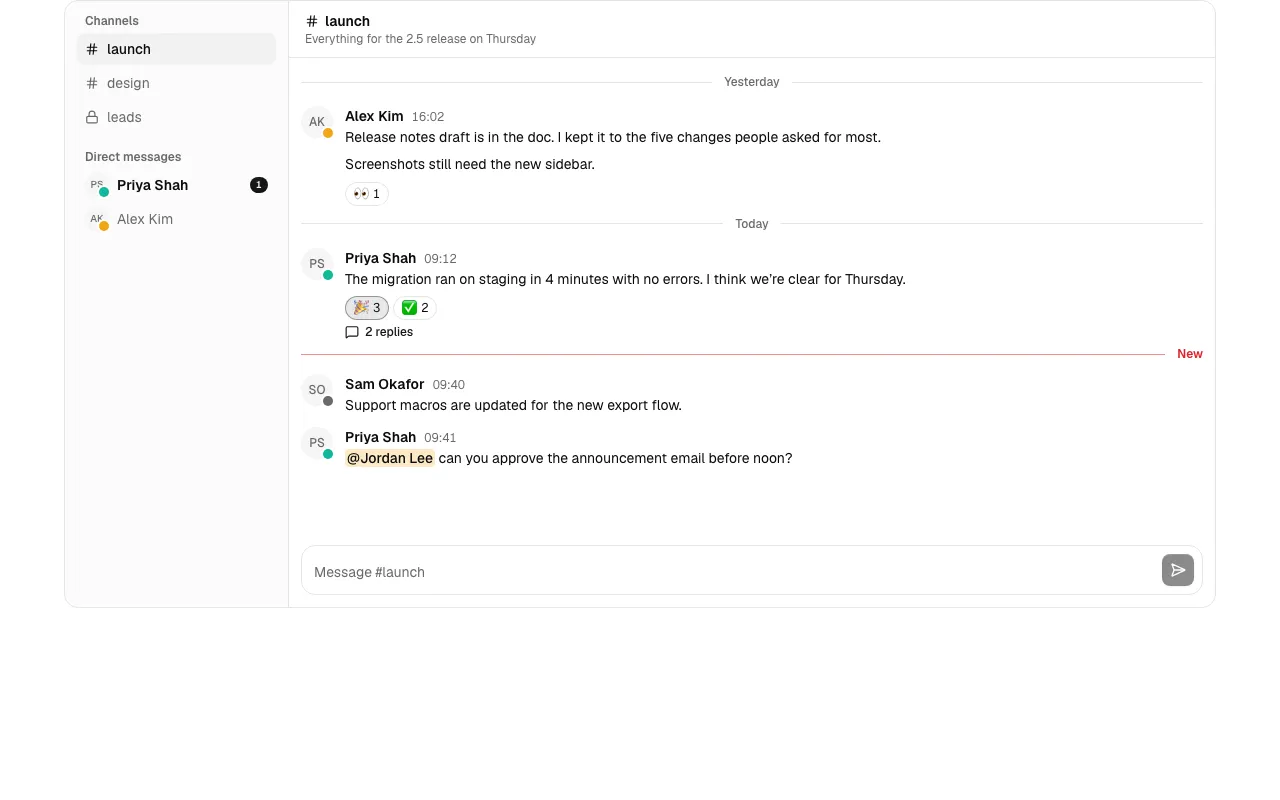Click the 'Screenshots still need the new sidebar' text
This screenshot has height=800, width=1280.
[470, 164]
